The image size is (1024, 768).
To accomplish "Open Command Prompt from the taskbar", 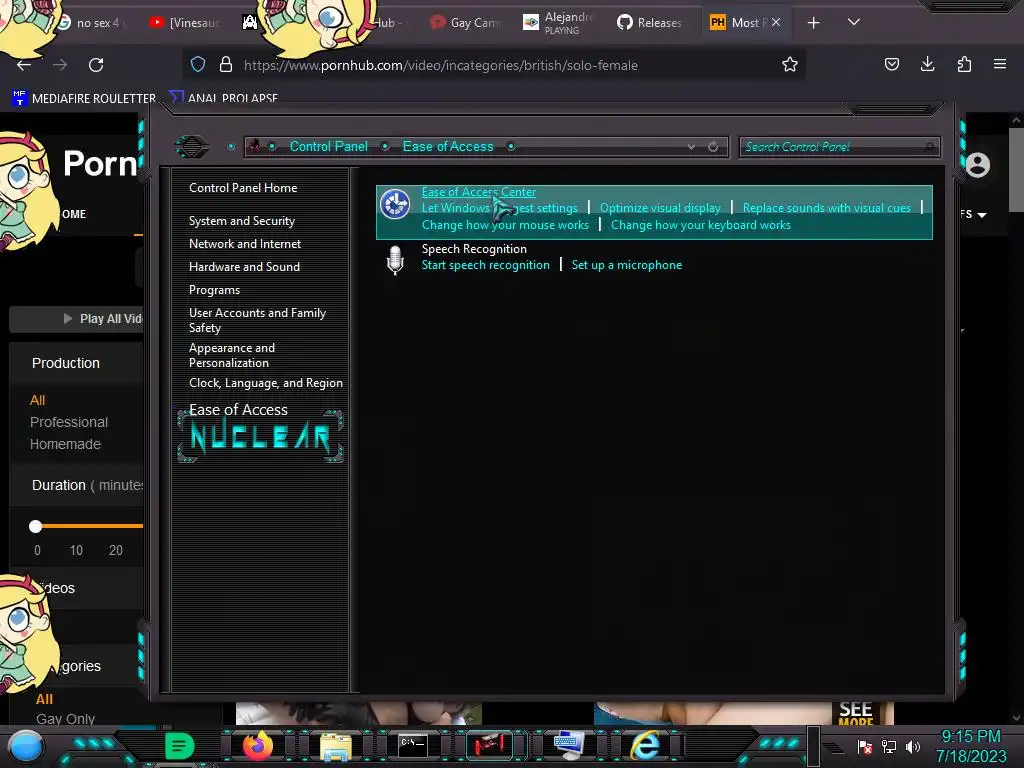I will (413, 745).
